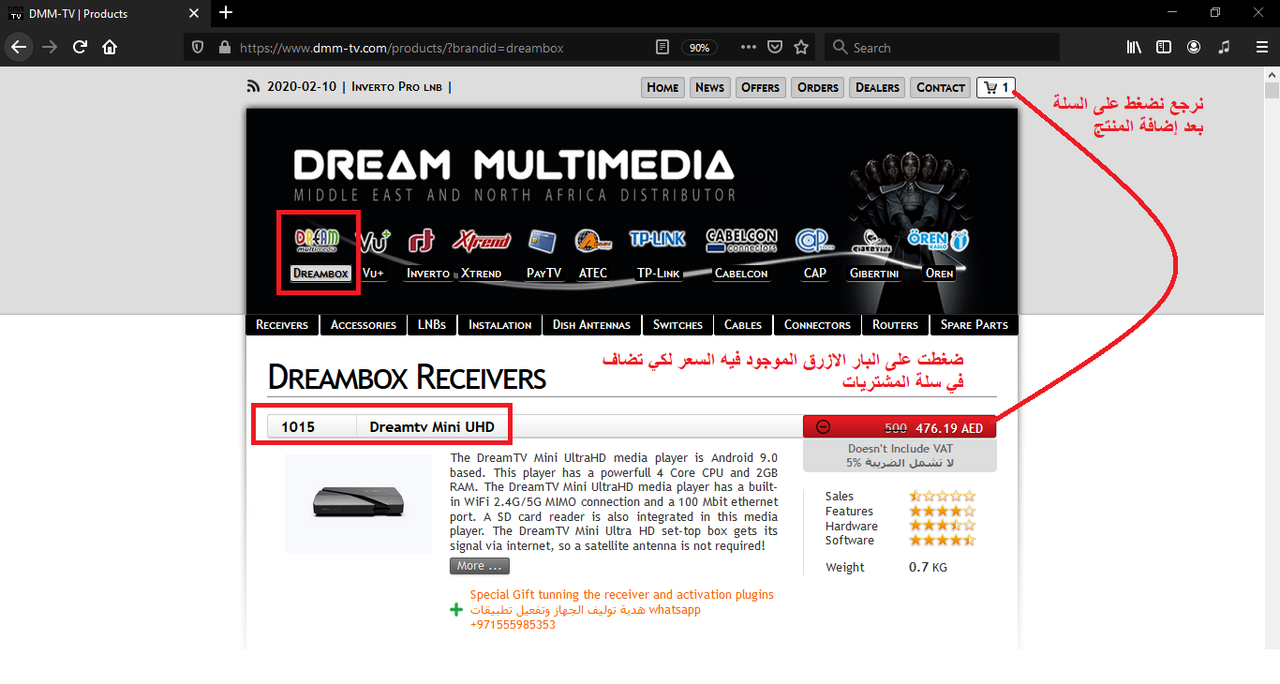
Task: Select the PayTV brand card icon
Action: (543, 241)
